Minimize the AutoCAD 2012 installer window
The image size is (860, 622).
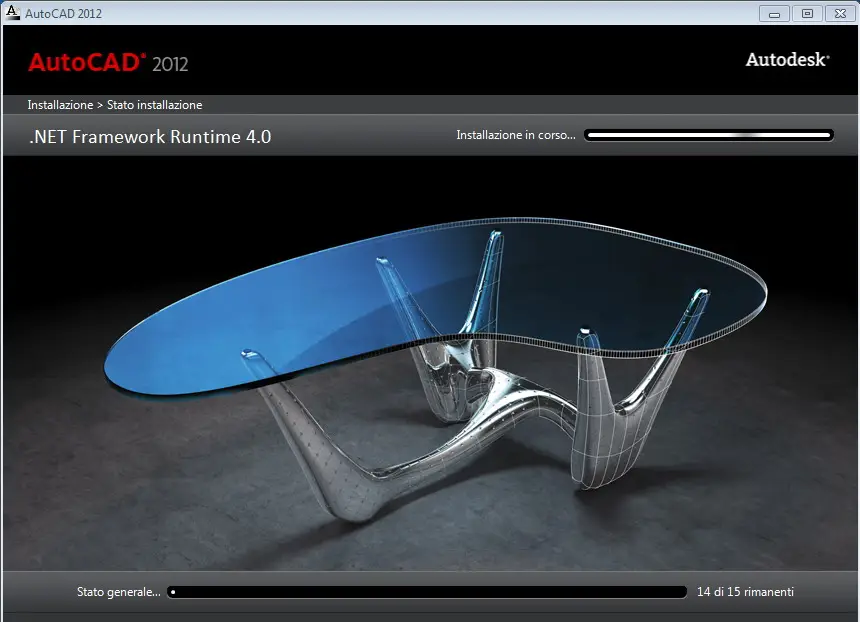[x=774, y=14]
